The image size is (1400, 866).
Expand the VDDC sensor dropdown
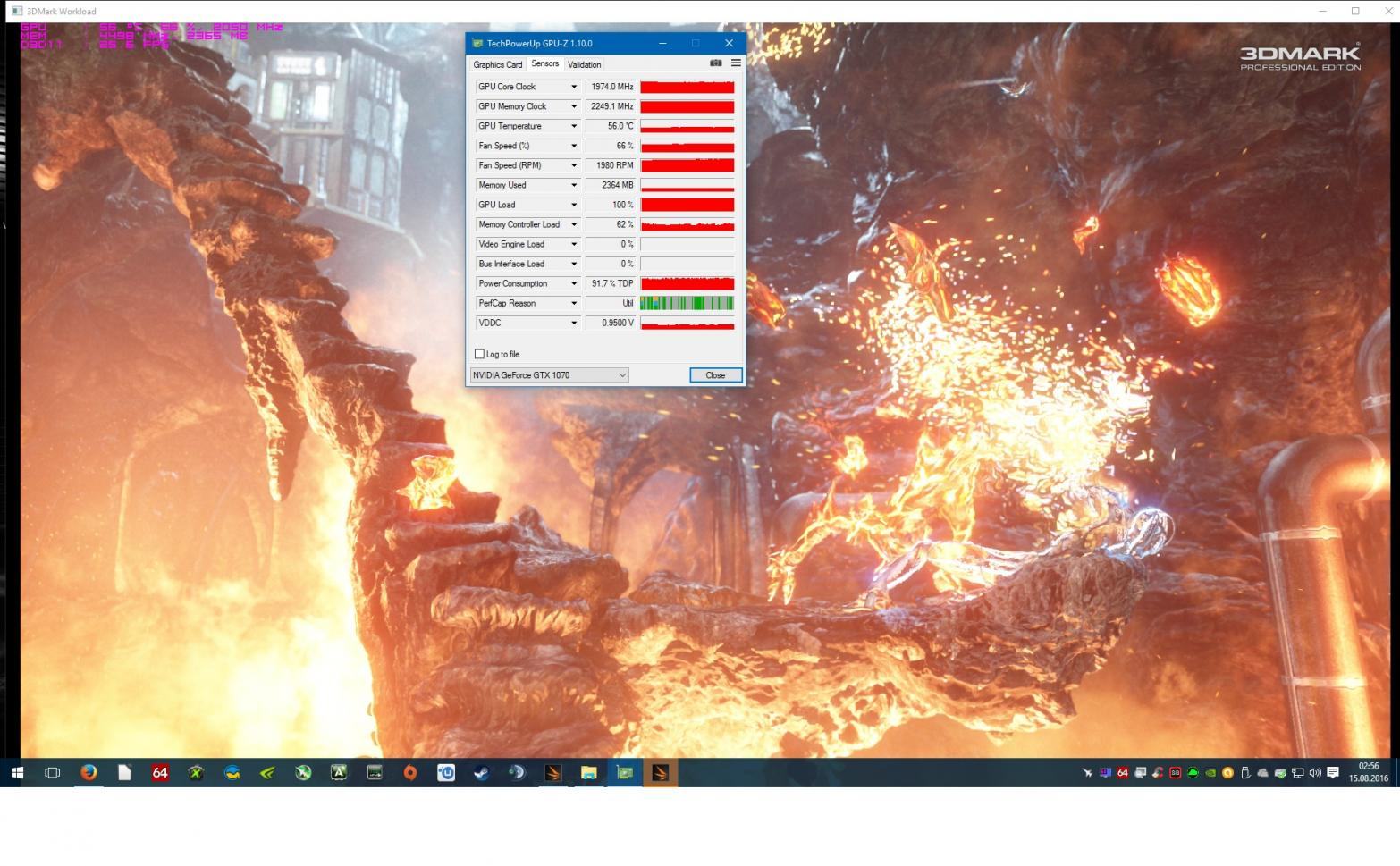(x=574, y=323)
